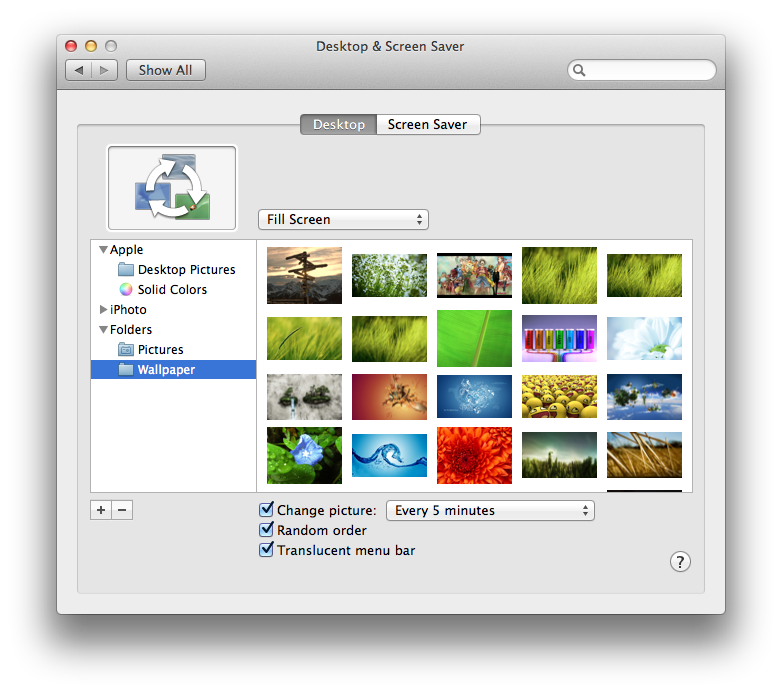This screenshot has width=782, height=693.
Task: Click the rotating pictures preview well
Action: click(172, 188)
